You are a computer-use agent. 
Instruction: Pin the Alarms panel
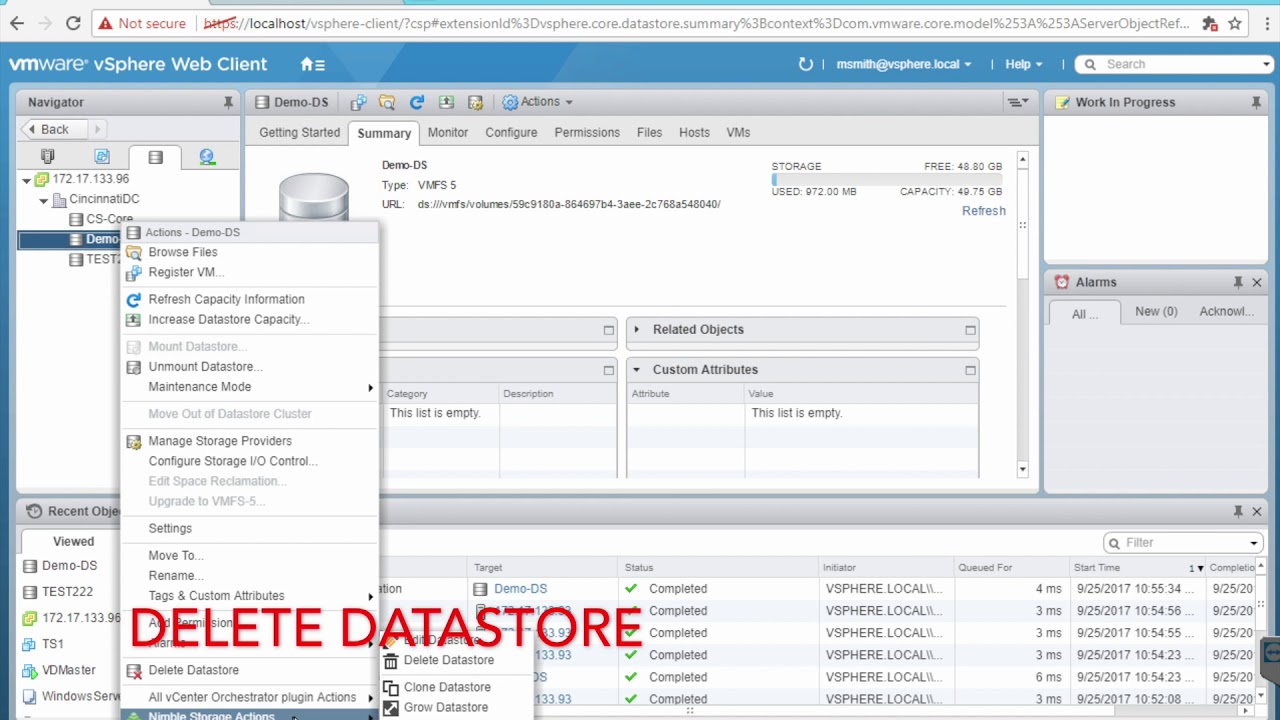(1238, 282)
